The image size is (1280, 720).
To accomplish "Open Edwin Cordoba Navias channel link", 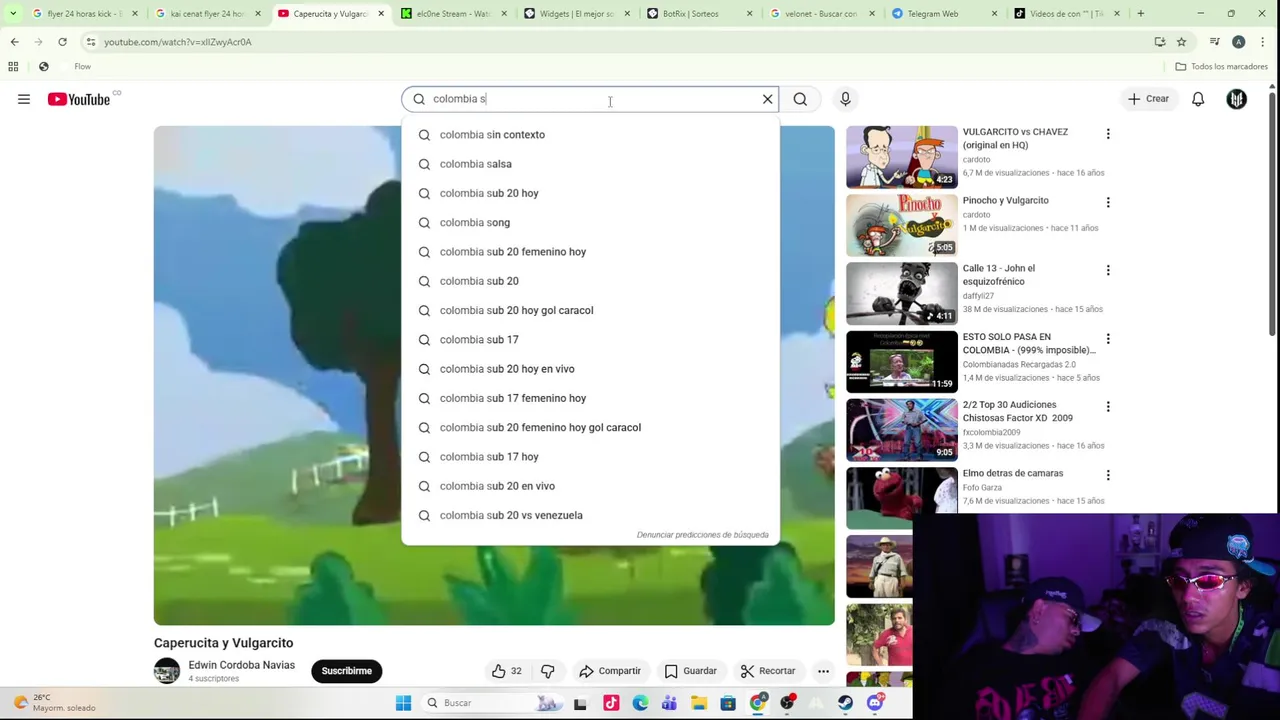I will (241, 665).
